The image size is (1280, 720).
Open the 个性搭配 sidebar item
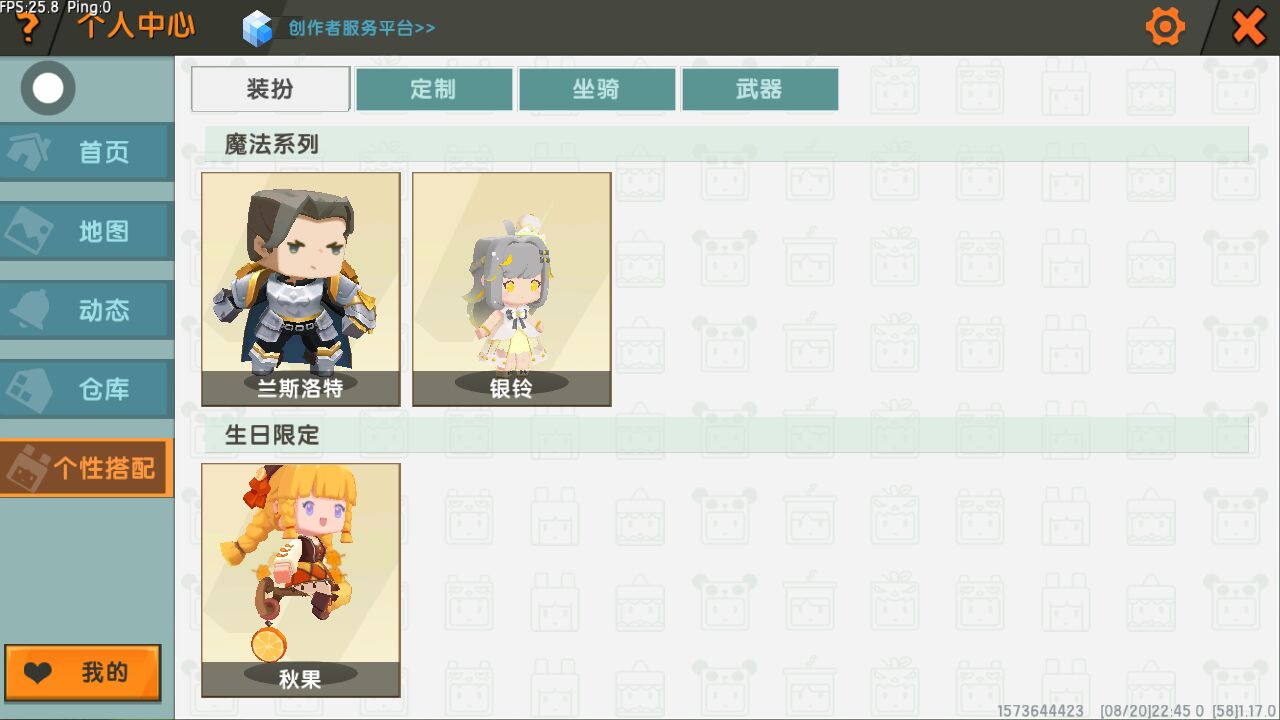(x=86, y=468)
